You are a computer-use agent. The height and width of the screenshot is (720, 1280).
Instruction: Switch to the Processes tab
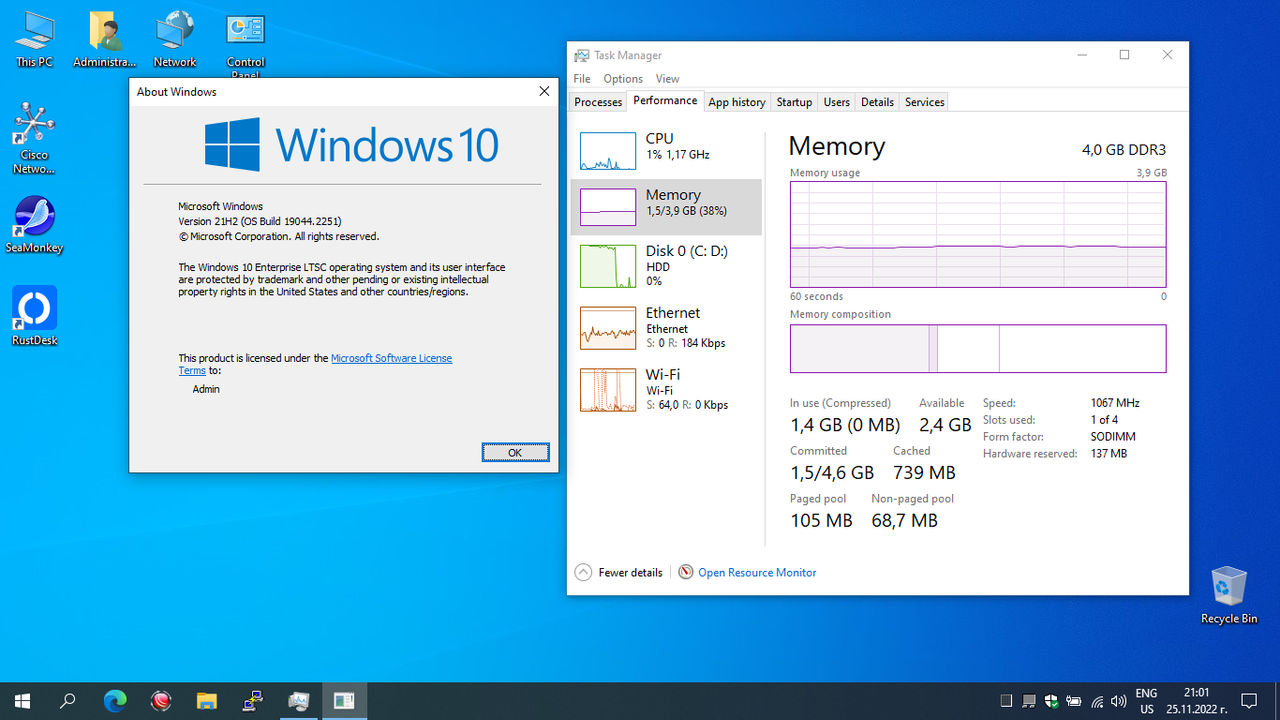click(x=598, y=102)
